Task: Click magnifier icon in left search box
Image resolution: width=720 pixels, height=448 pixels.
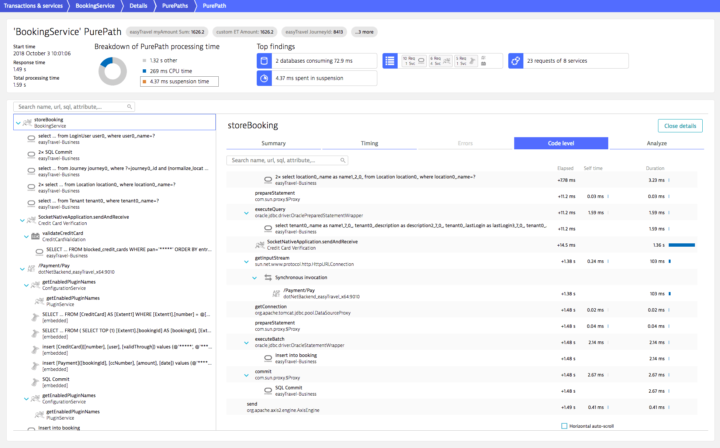Action: [x=129, y=106]
